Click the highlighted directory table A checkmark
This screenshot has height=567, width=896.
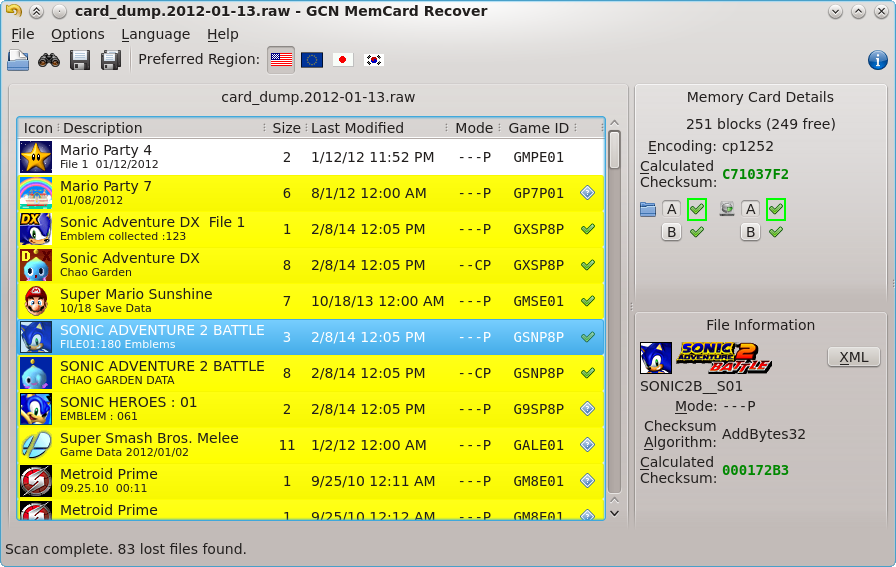(697, 209)
